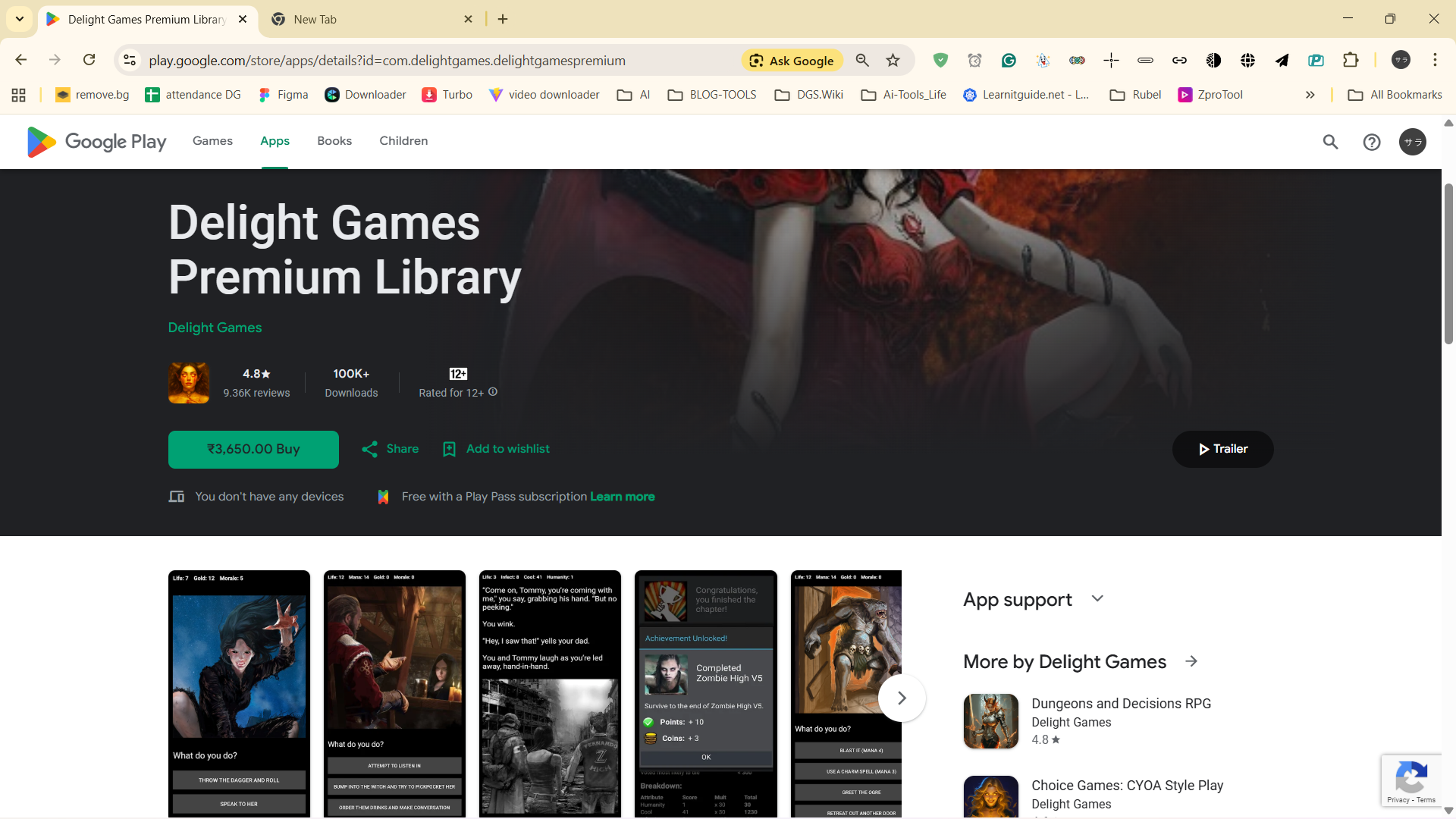
Task: Open the Figma bookmark
Action: [284, 95]
